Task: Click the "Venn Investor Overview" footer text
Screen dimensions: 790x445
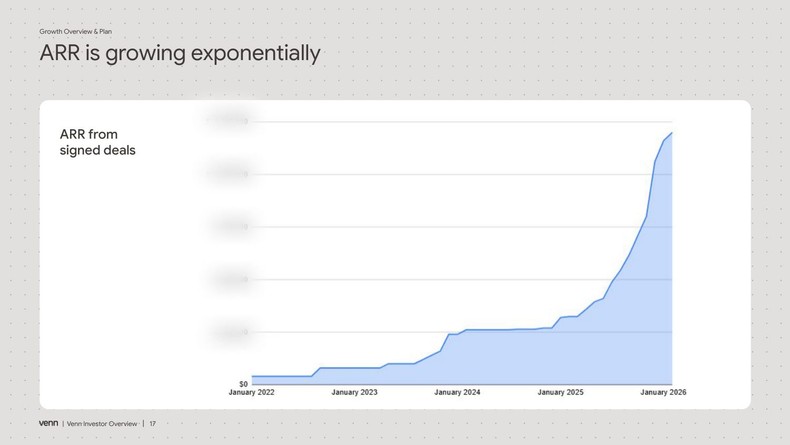Action: point(102,424)
